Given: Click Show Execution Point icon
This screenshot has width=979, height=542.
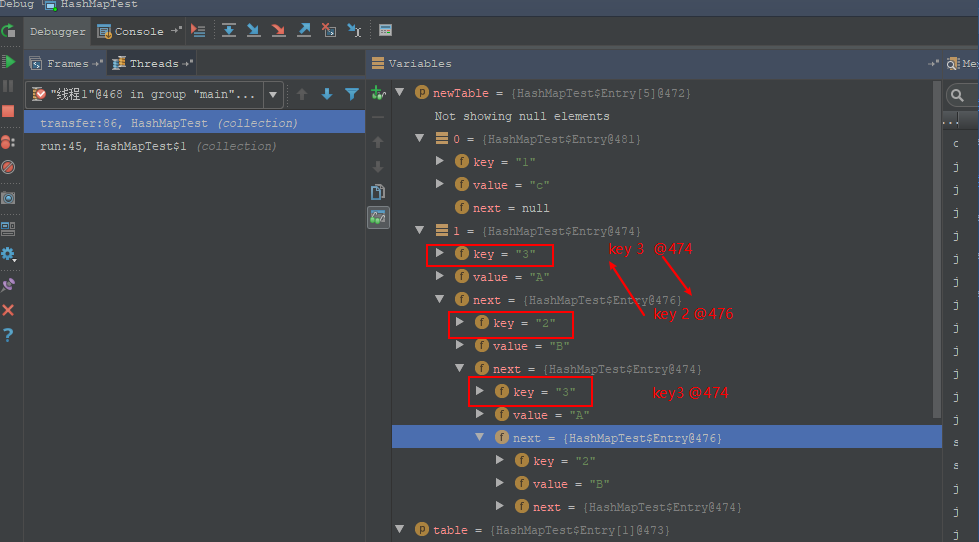Looking at the screenshot, I should 198,31.
